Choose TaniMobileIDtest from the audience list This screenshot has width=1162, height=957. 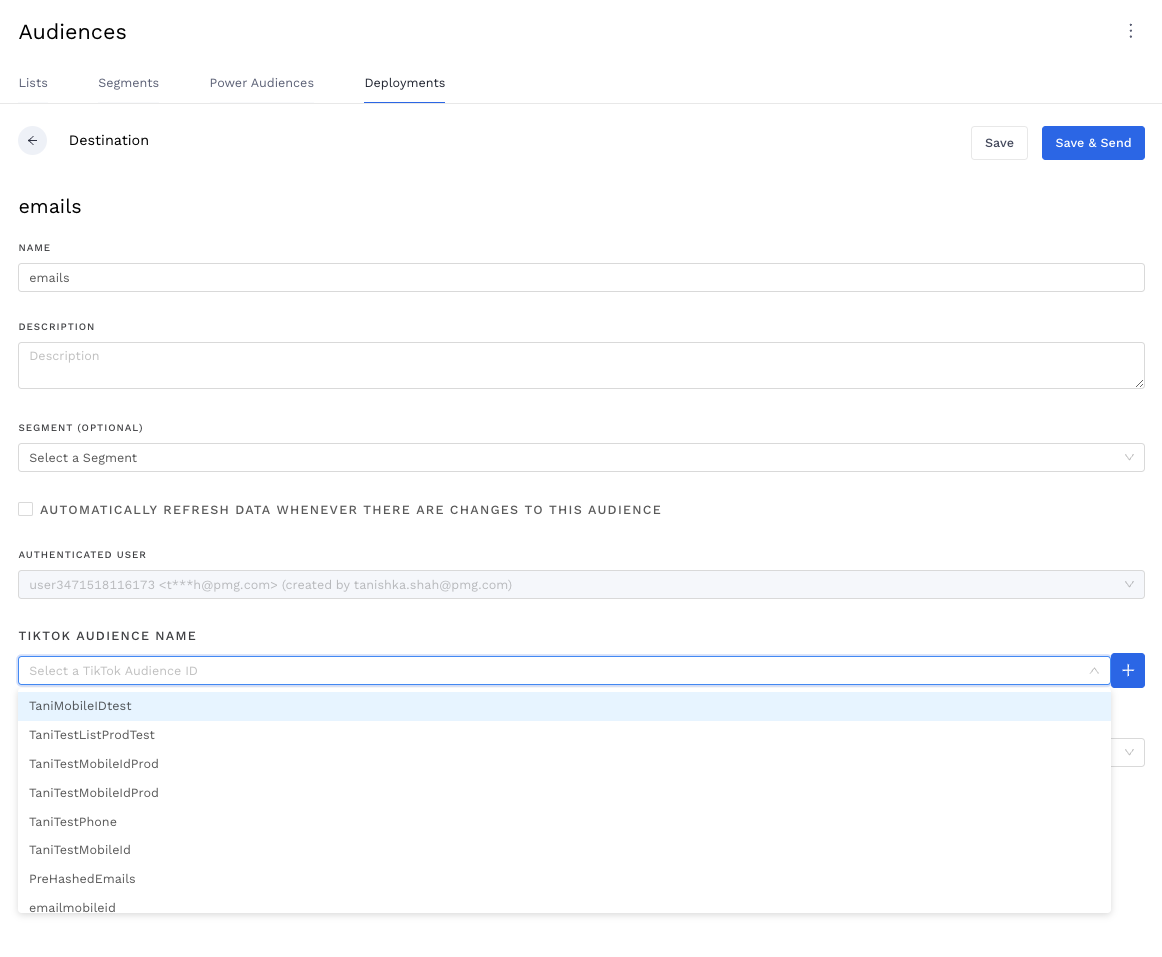(x=80, y=706)
